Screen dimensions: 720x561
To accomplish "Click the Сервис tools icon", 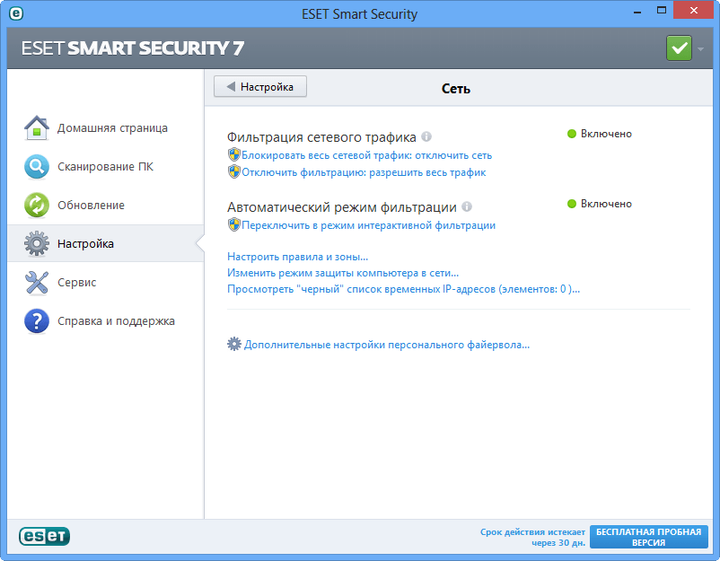I will pos(37,282).
